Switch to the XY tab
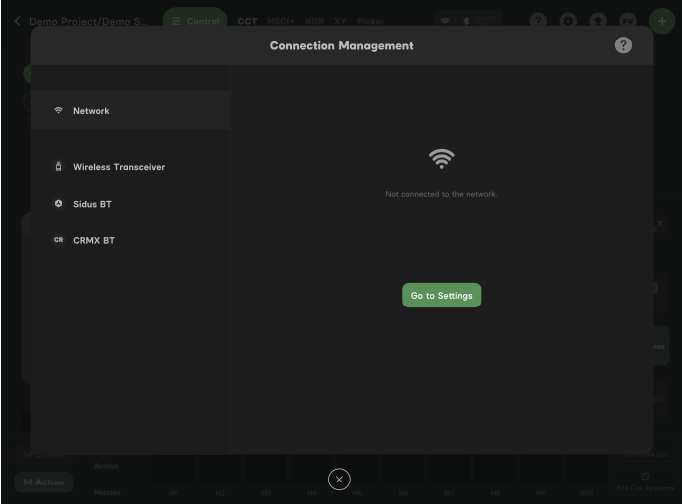Image resolution: width=682 pixels, height=504 pixels. point(340,21)
